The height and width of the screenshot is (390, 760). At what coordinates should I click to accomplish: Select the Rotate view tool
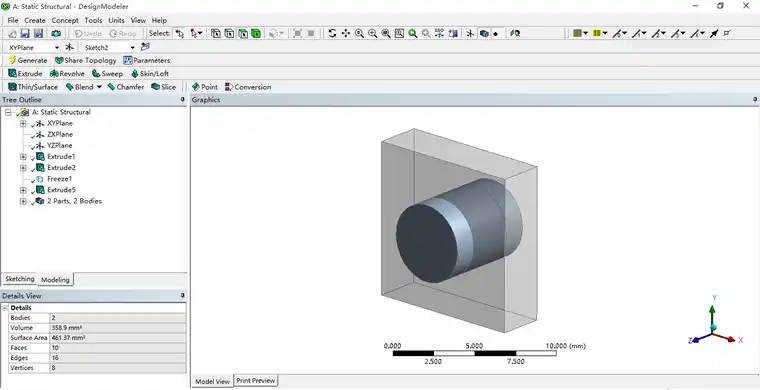click(x=332, y=33)
